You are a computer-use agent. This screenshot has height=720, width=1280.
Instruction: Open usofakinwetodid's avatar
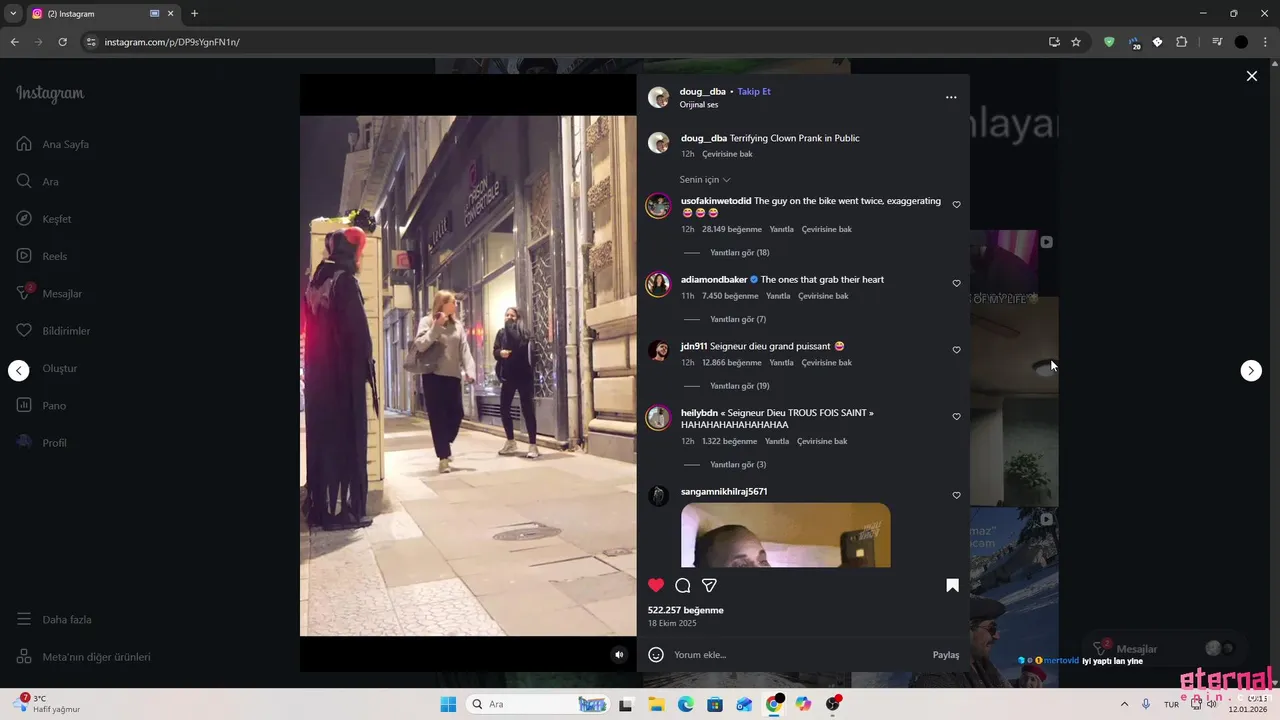(x=658, y=206)
